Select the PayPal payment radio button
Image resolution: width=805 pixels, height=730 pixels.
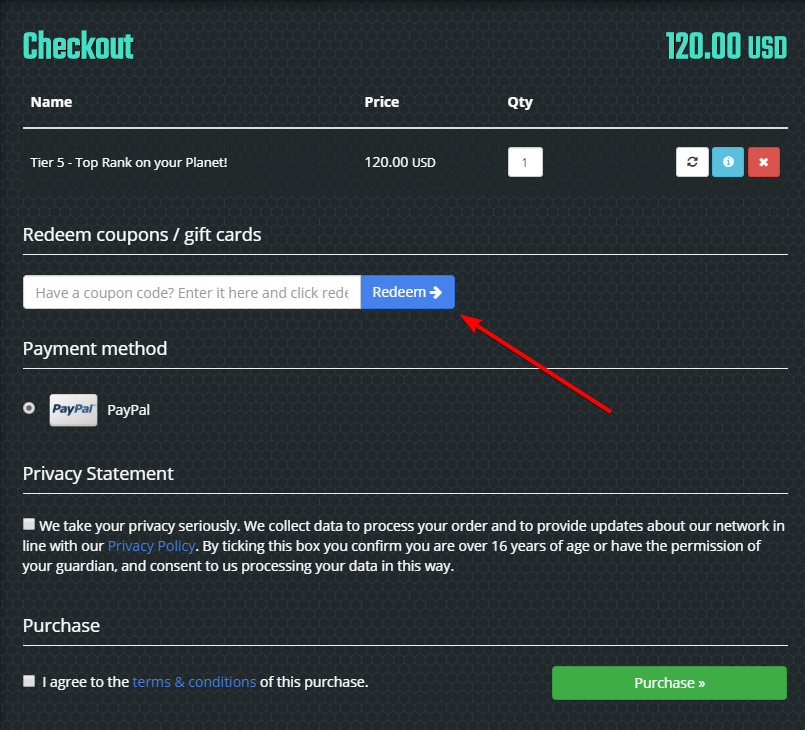pos(29,408)
